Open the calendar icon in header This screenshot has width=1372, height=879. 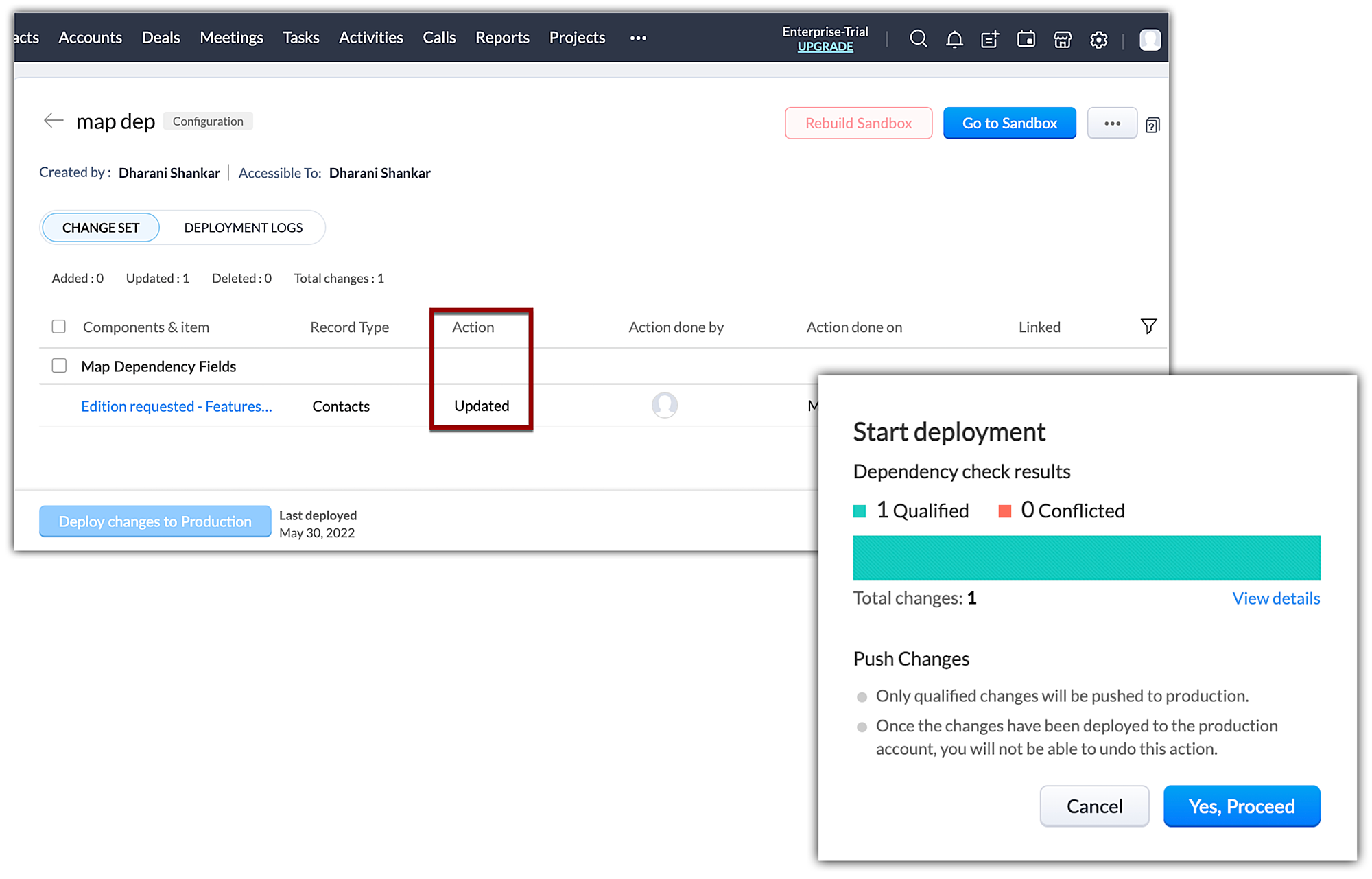point(1026,39)
